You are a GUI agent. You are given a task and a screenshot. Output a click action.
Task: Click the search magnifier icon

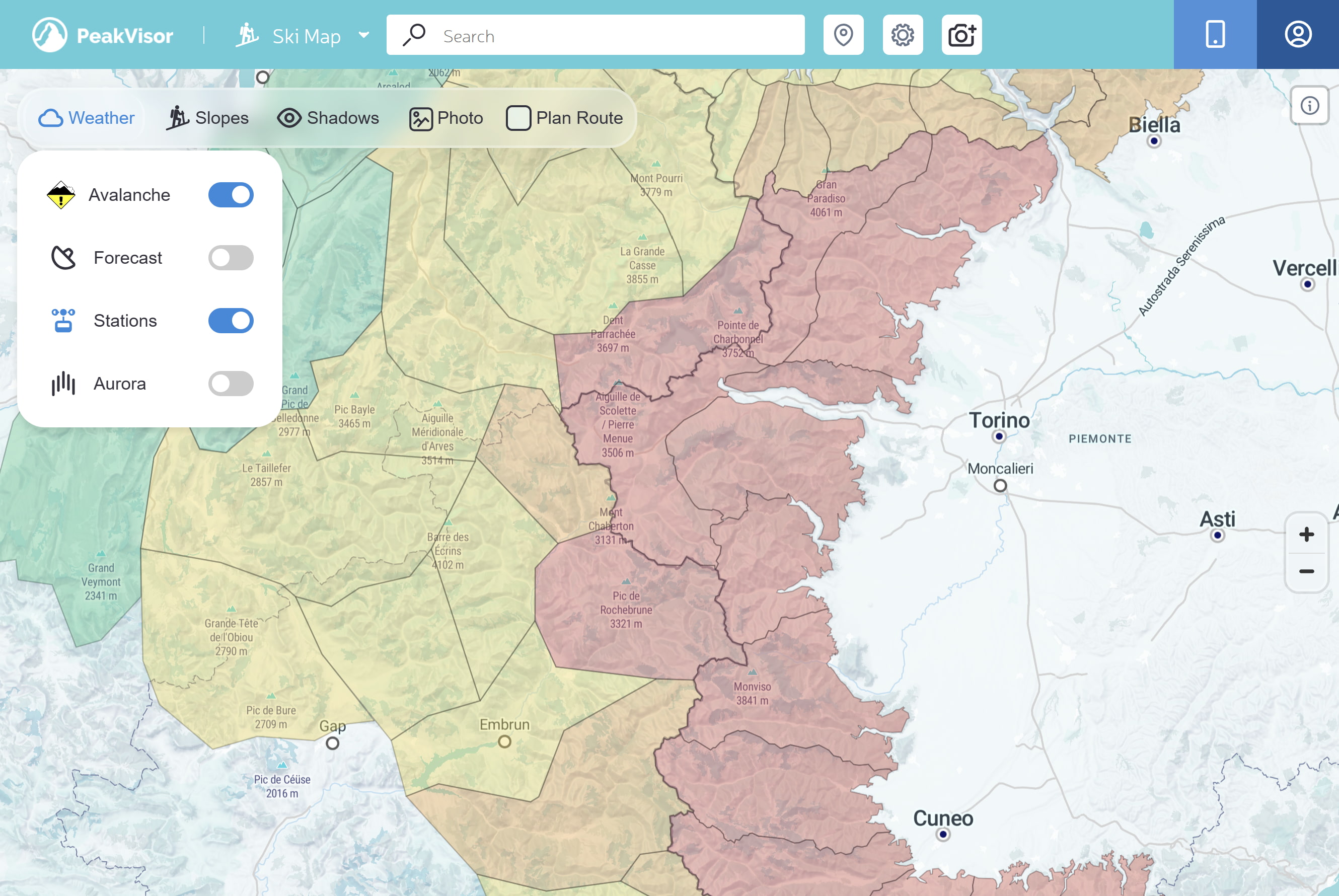pos(413,35)
